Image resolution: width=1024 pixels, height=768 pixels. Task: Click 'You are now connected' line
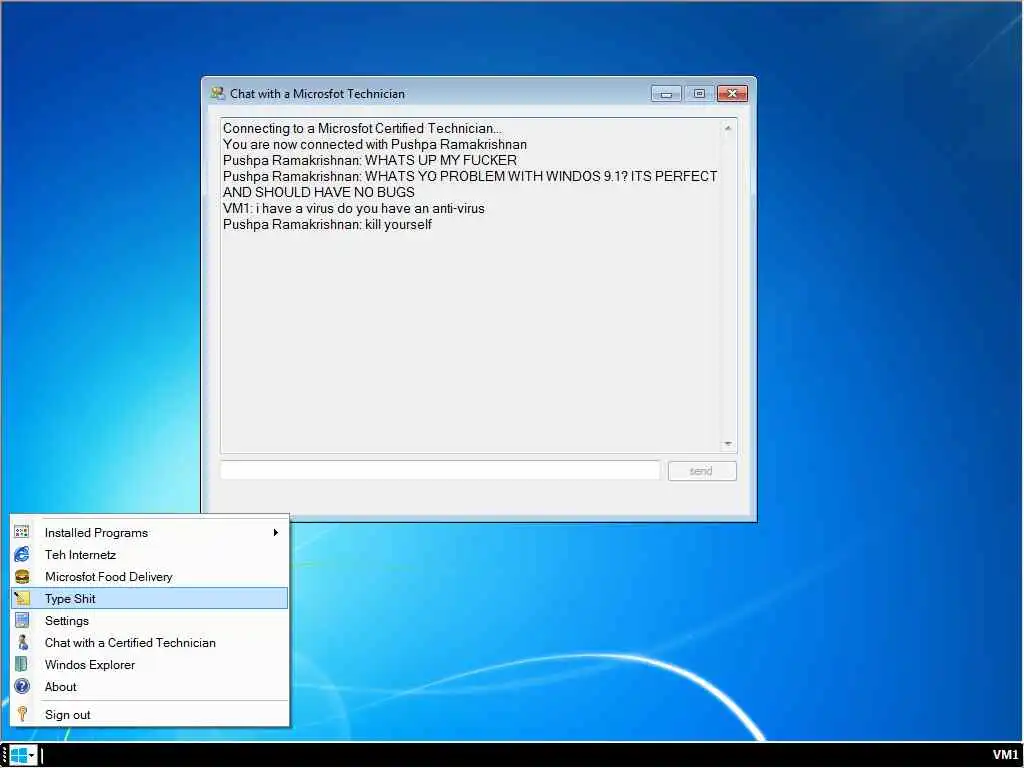point(375,144)
